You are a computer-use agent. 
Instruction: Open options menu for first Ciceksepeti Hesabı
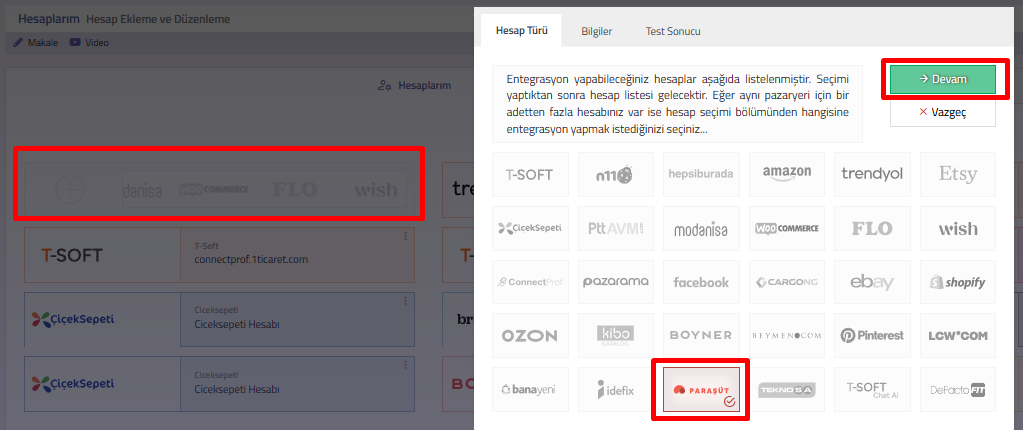405,301
